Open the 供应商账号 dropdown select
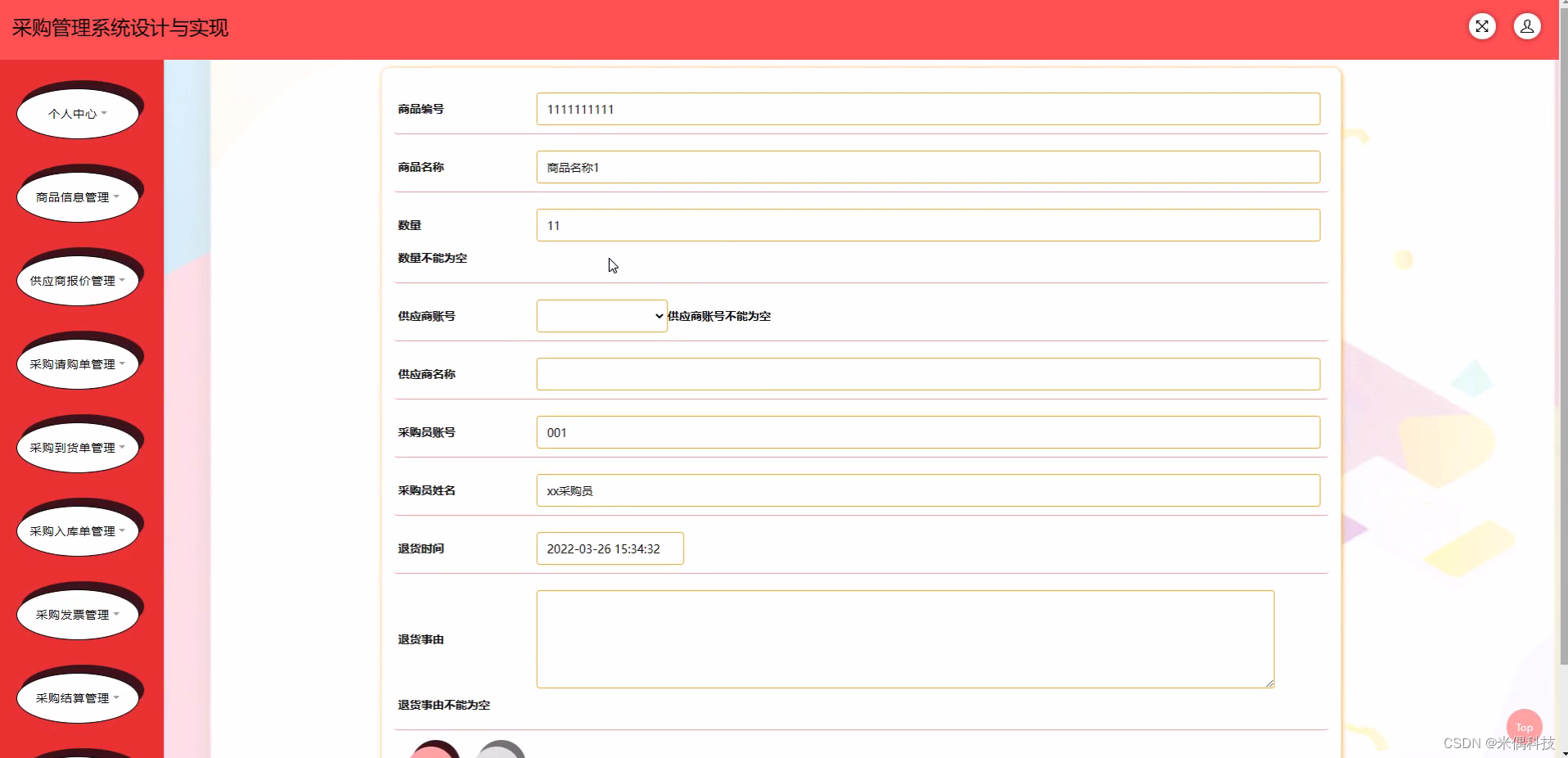Screen dimensions: 1568x758 tap(602, 316)
